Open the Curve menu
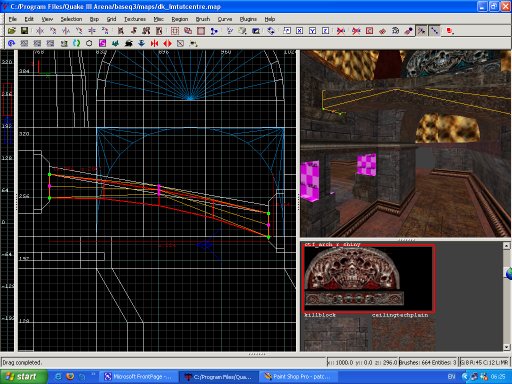 point(225,19)
